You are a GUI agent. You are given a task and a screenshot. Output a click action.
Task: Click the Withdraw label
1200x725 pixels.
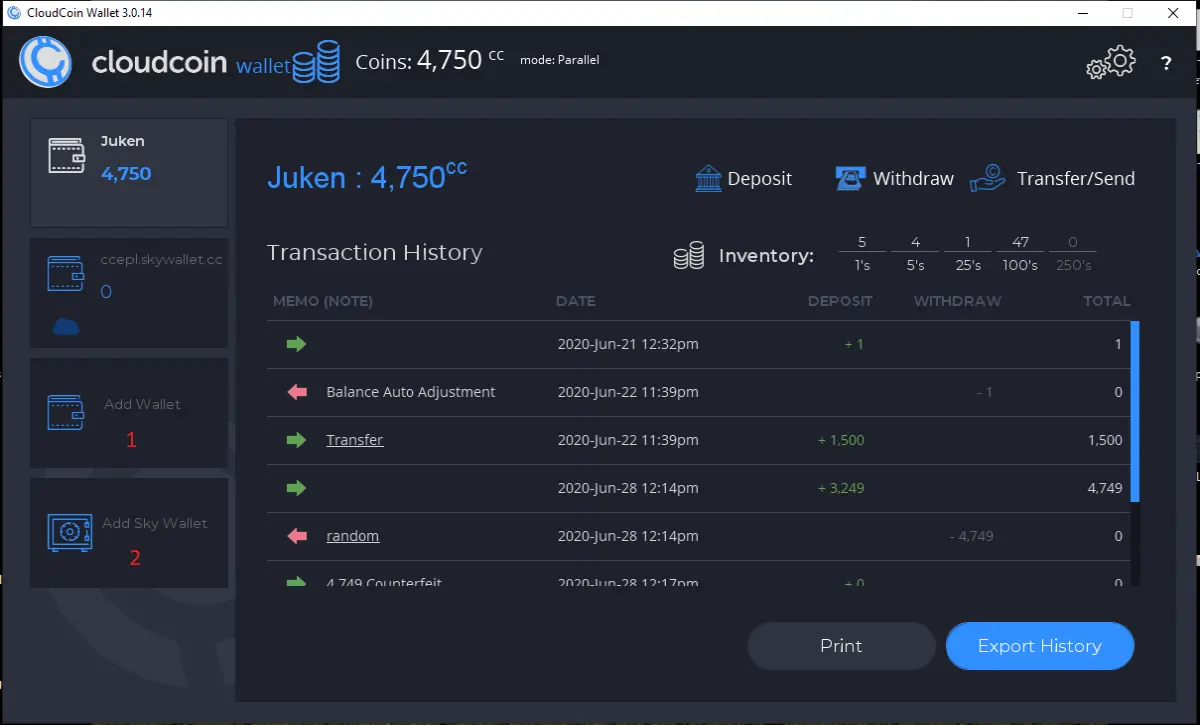[x=913, y=179]
